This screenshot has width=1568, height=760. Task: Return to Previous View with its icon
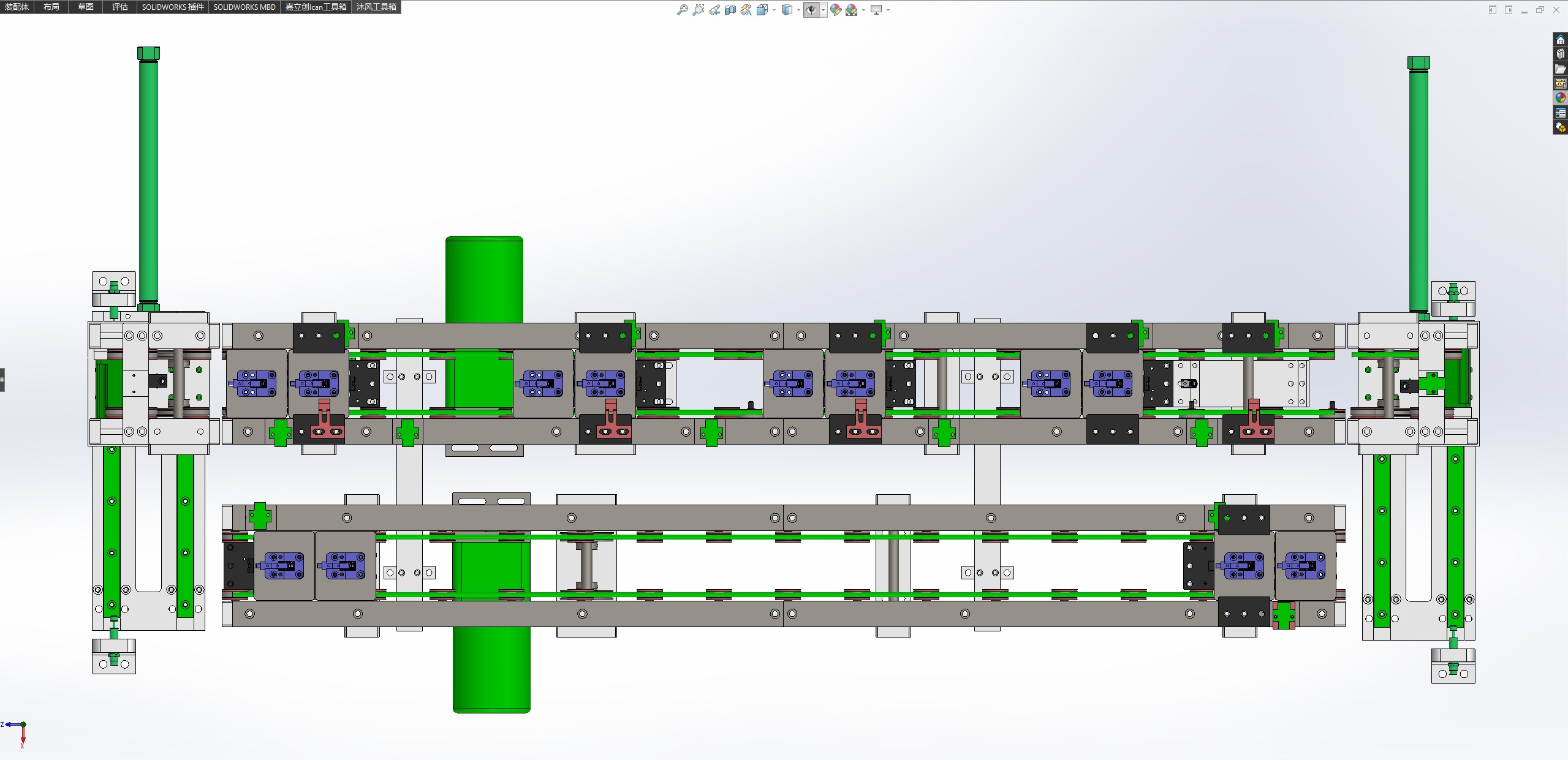(714, 10)
